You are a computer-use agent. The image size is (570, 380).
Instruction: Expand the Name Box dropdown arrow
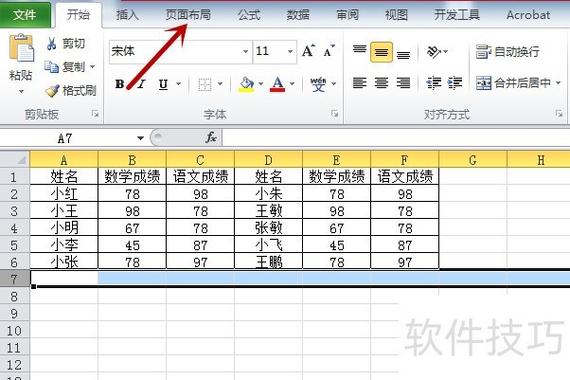[140, 138]
